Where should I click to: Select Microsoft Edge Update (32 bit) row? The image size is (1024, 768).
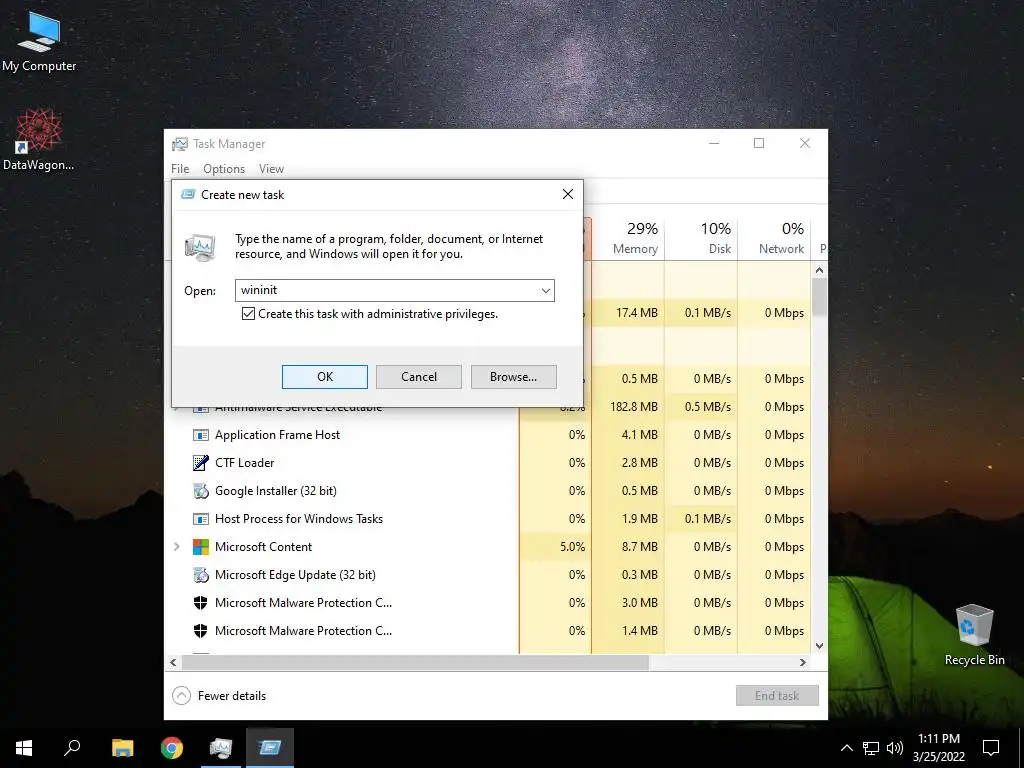488,575
